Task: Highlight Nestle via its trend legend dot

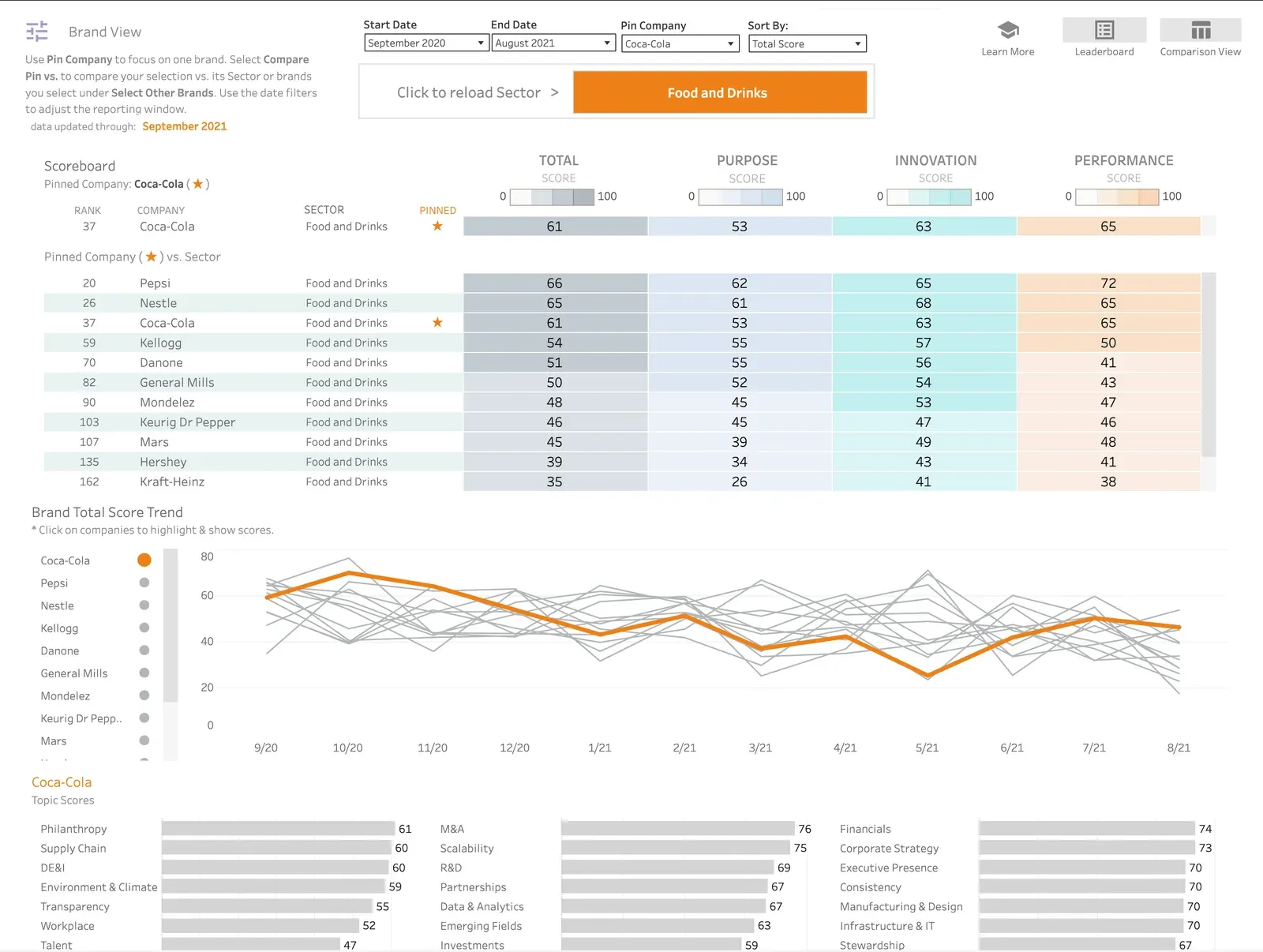Action: pos(144,605)
